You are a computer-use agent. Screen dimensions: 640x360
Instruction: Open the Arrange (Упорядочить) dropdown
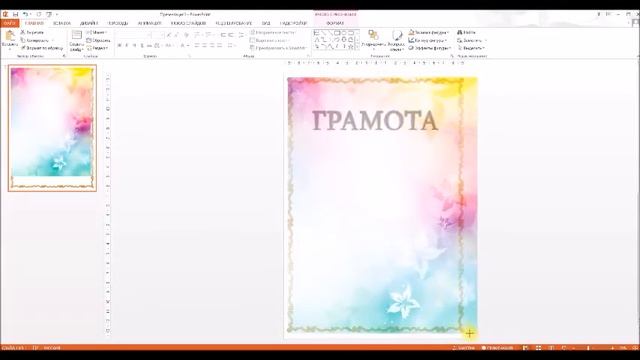pyautogui.click(x=373, y=40)
